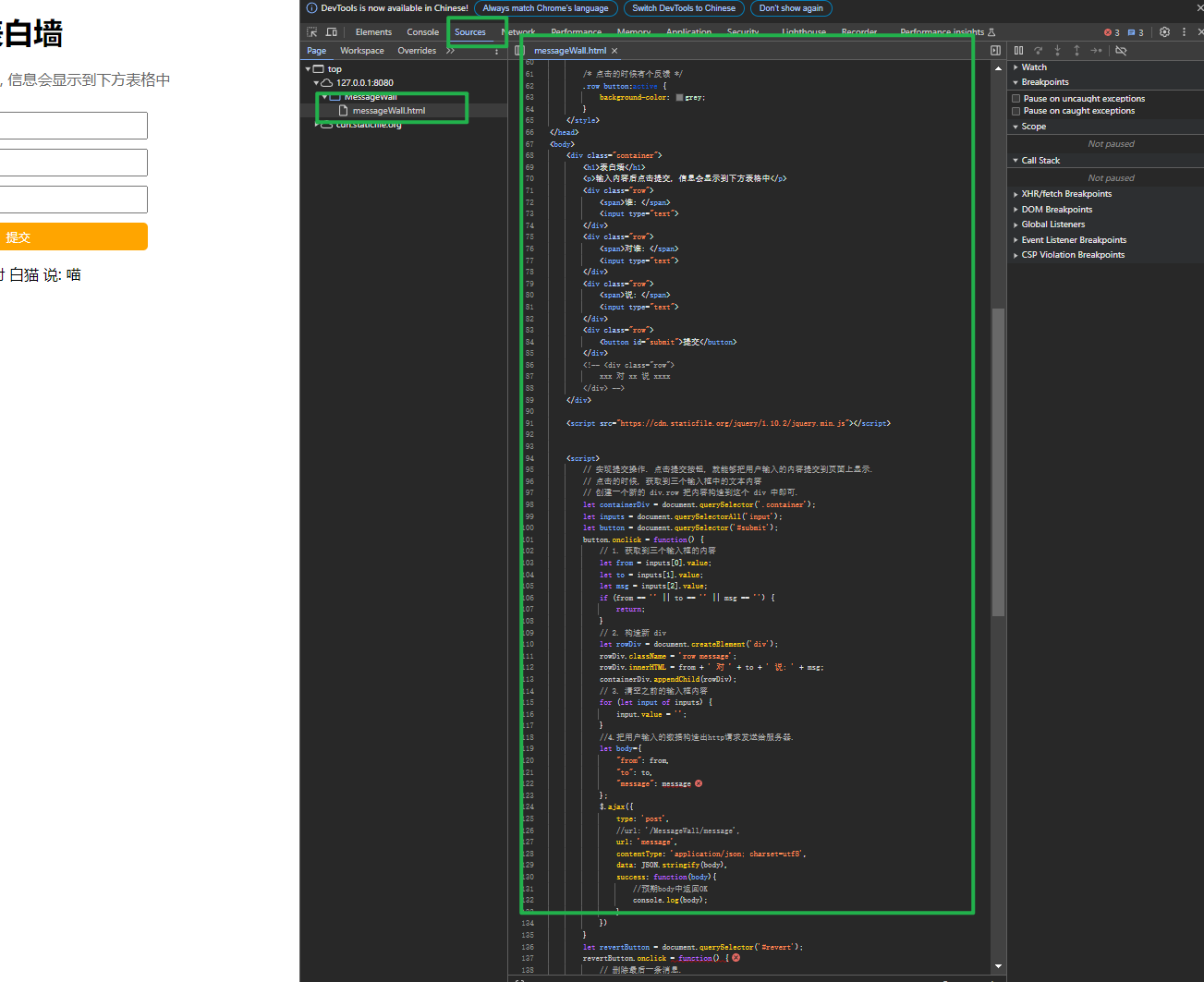
Task: Click the orange 提交 submit button
Action: [73, 236]
